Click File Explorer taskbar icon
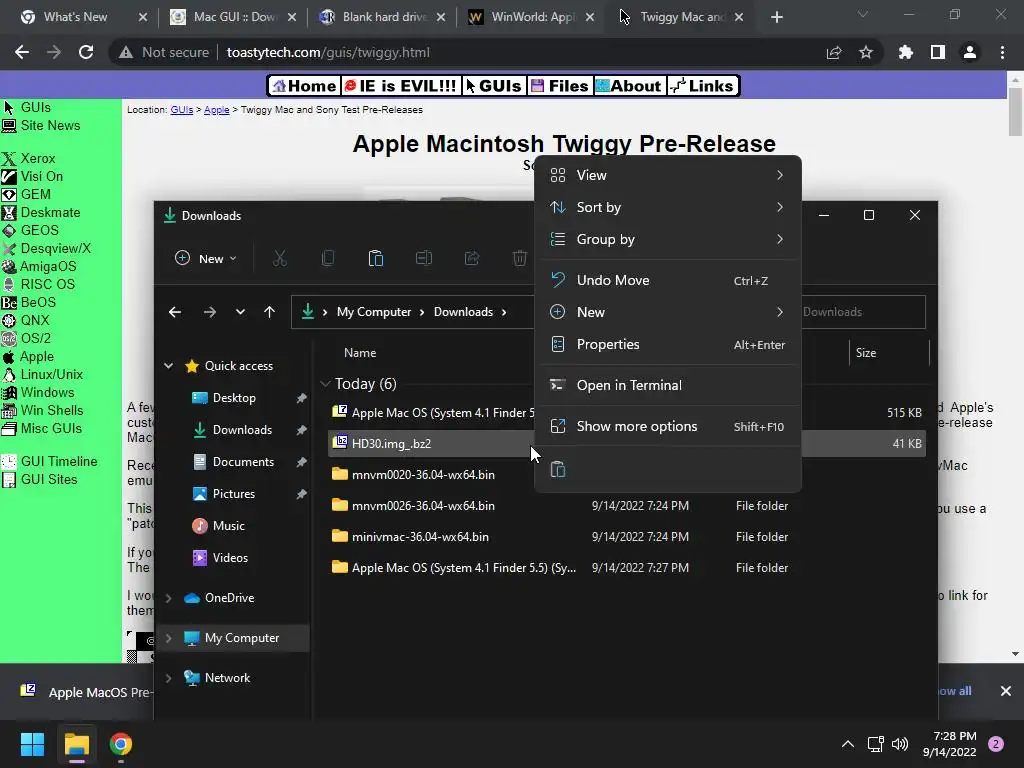 [76, 744]
